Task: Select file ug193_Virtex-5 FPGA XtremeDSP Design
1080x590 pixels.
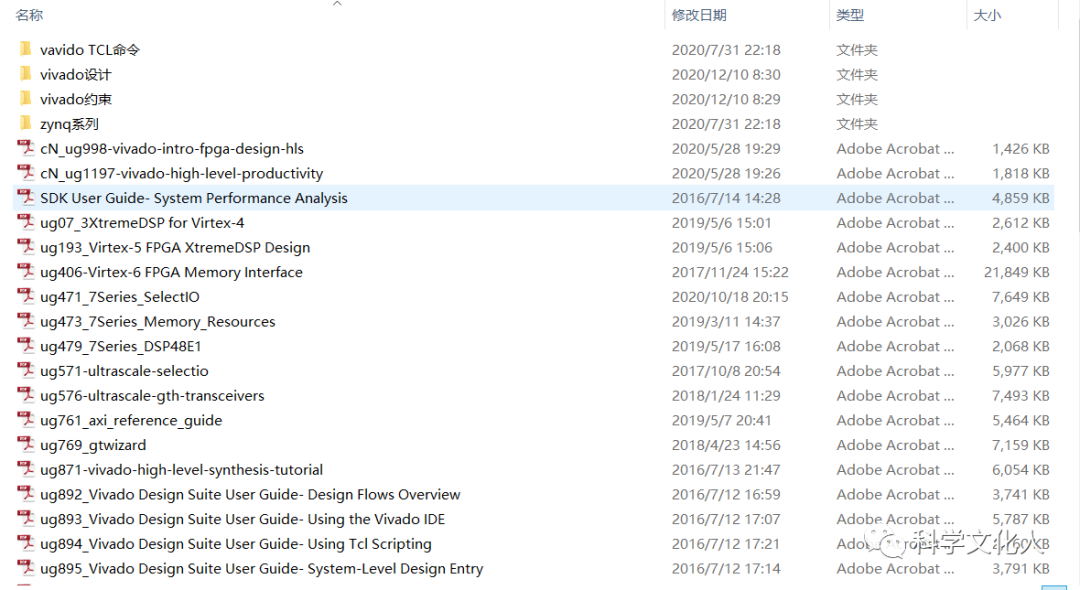Action: pos(175,247)
